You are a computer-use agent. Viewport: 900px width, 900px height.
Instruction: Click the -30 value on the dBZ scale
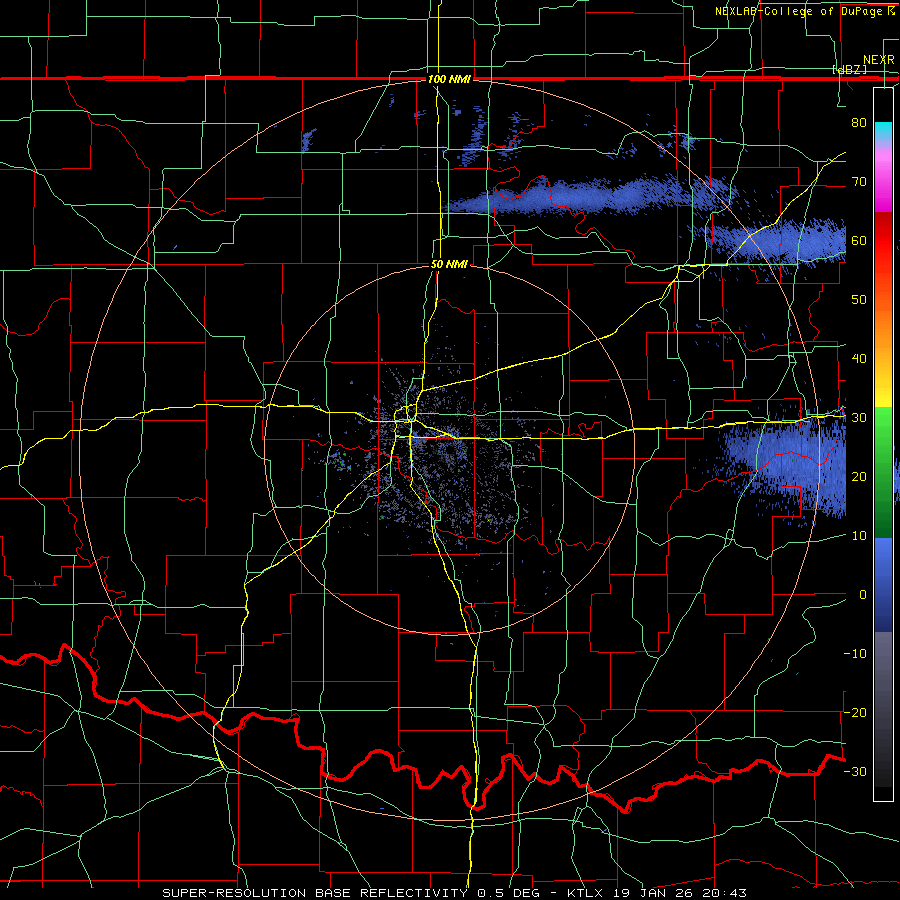pos(855,771)
